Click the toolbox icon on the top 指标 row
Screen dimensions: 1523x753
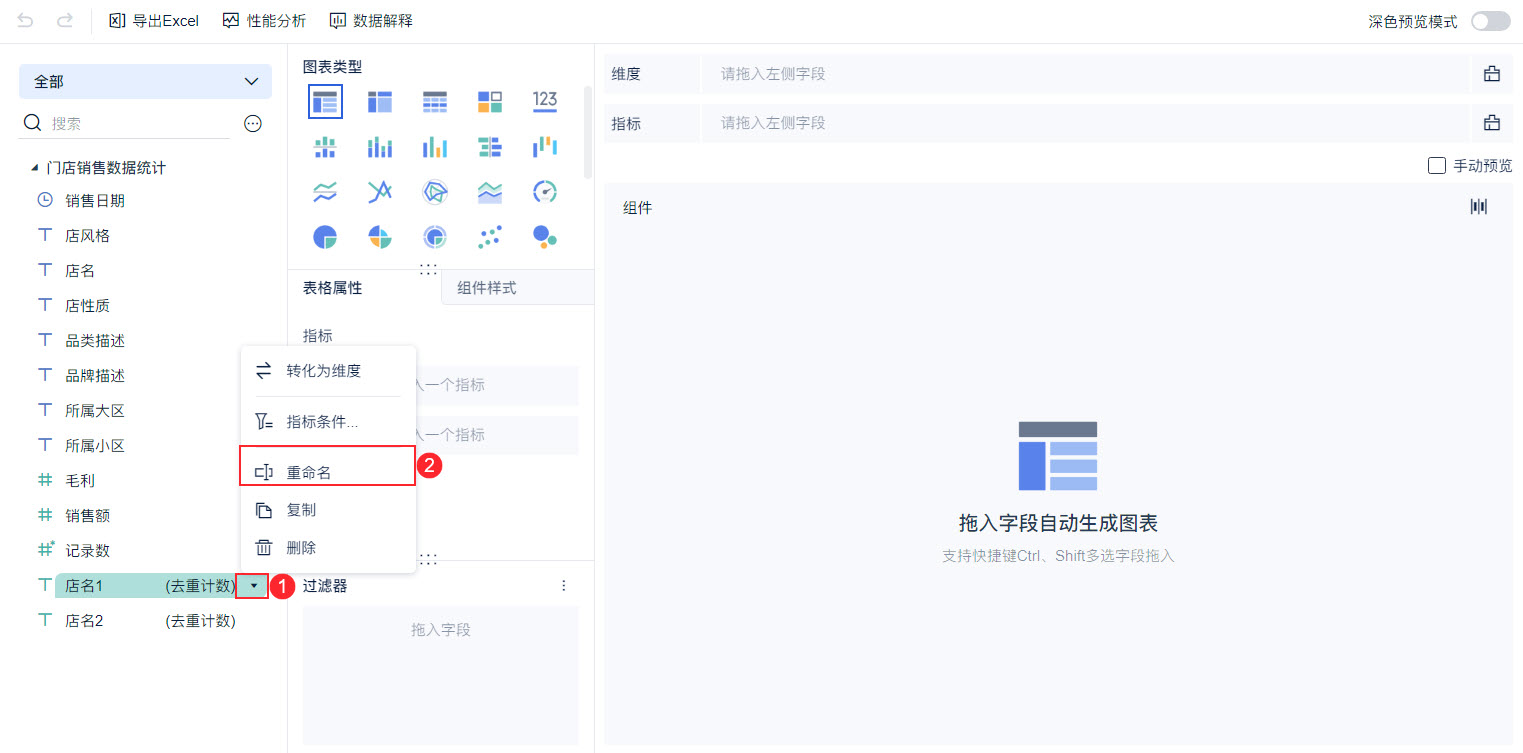point(1492,123)
